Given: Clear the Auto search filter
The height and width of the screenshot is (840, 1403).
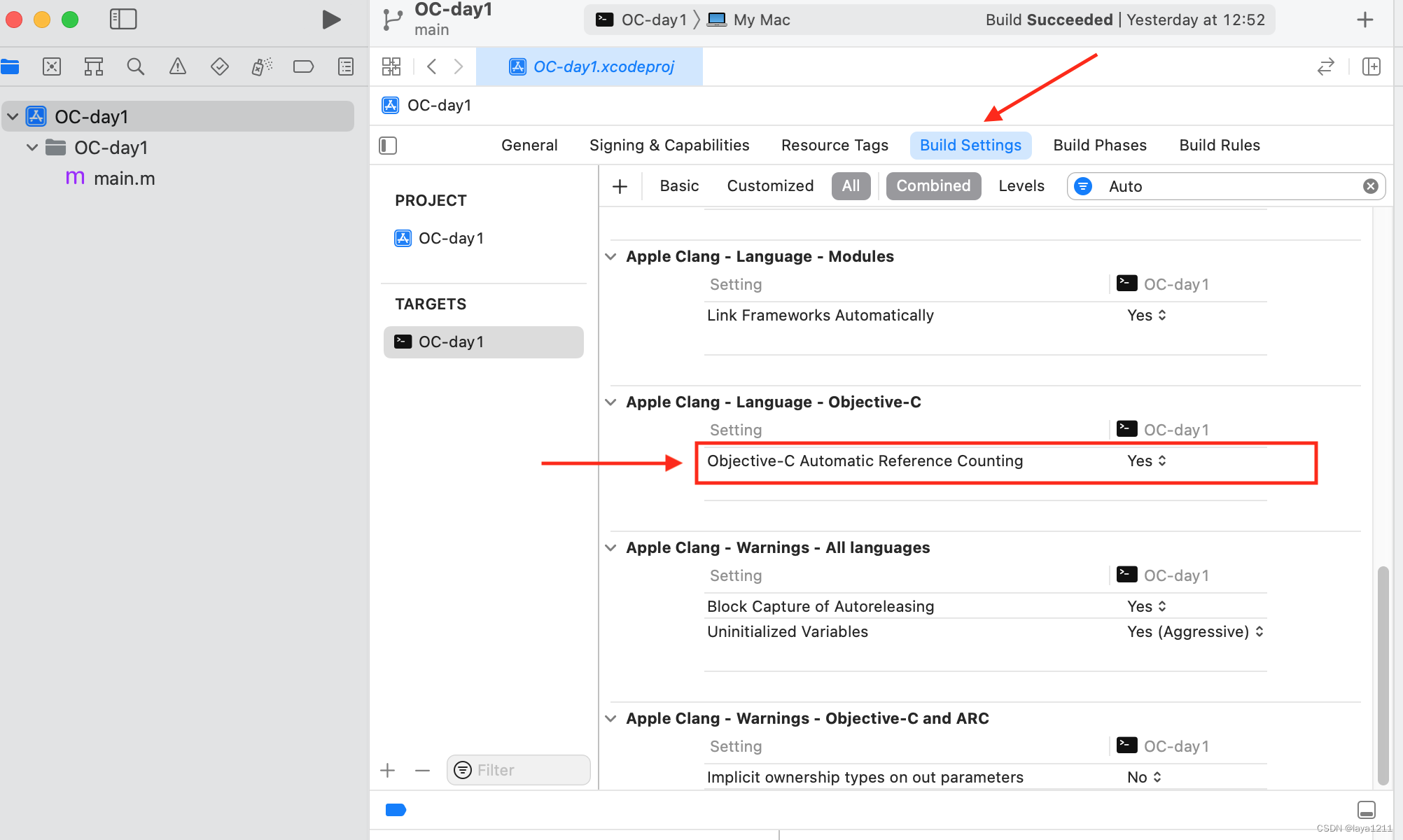Looking at the screenshot, I should (x=1371, y=186).
